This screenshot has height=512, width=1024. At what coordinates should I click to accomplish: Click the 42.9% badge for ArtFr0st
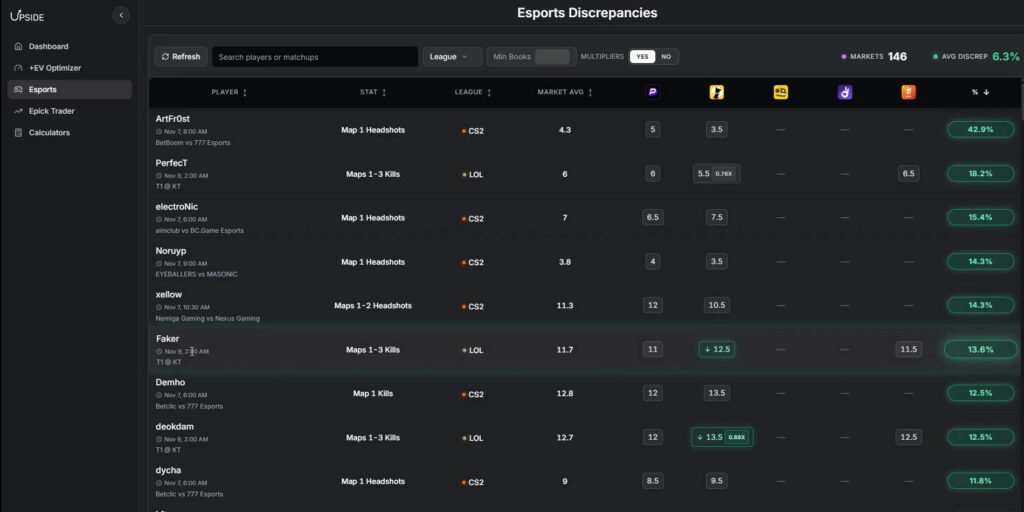[x=980, y=129]
